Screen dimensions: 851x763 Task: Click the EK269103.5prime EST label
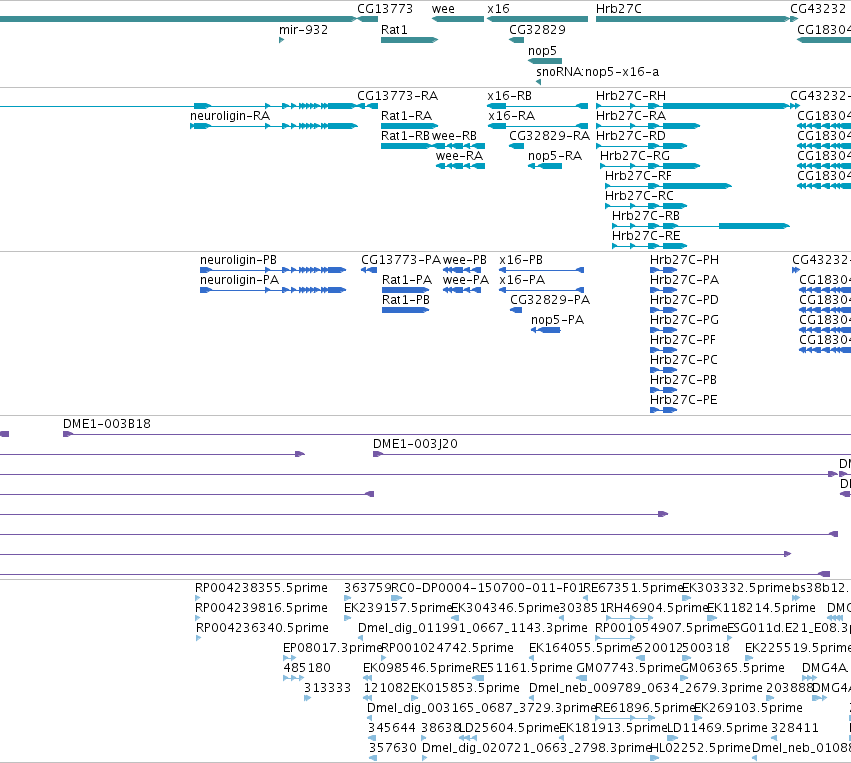click(x=748, y=709)
